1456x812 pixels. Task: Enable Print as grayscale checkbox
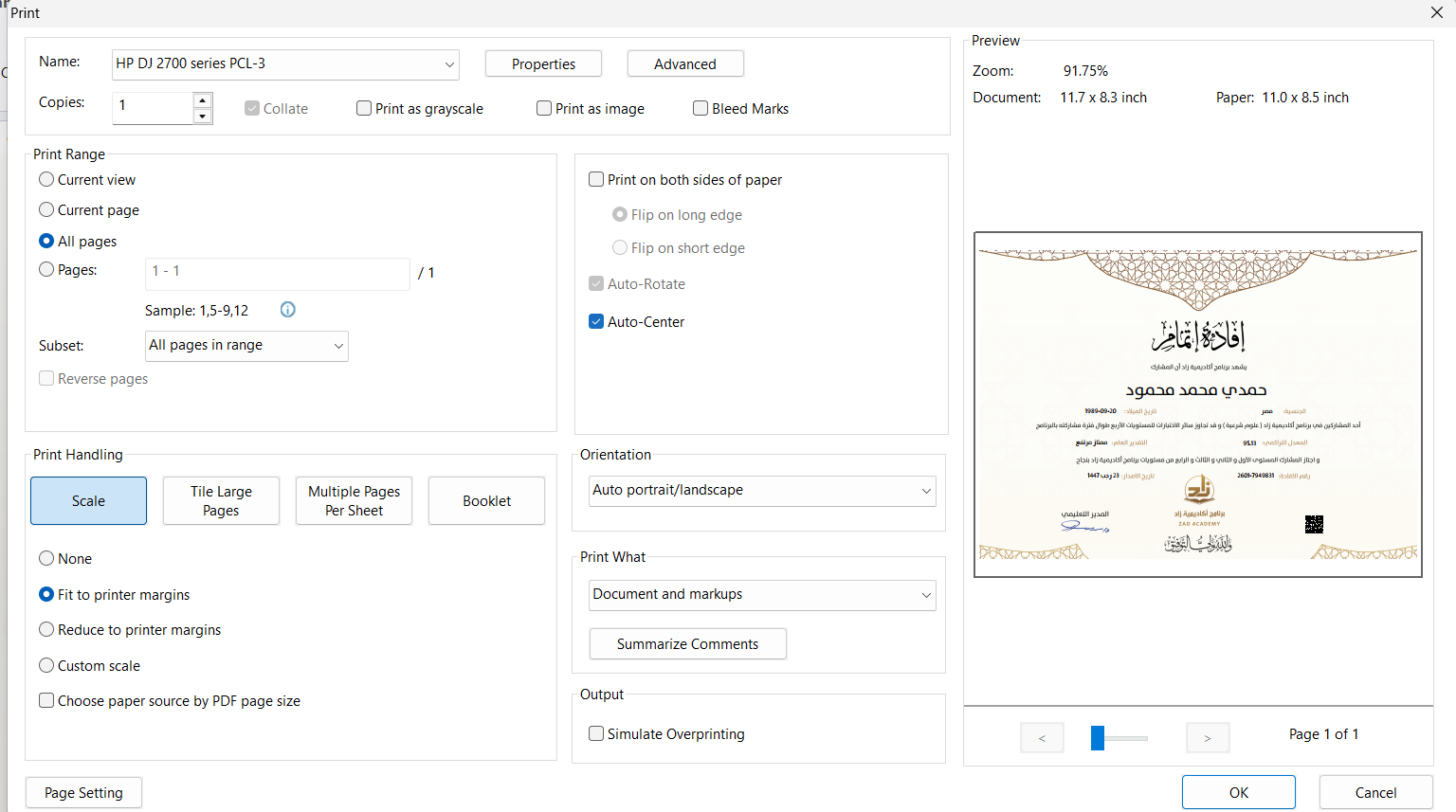pyautogui.click(x=364, y=108)
